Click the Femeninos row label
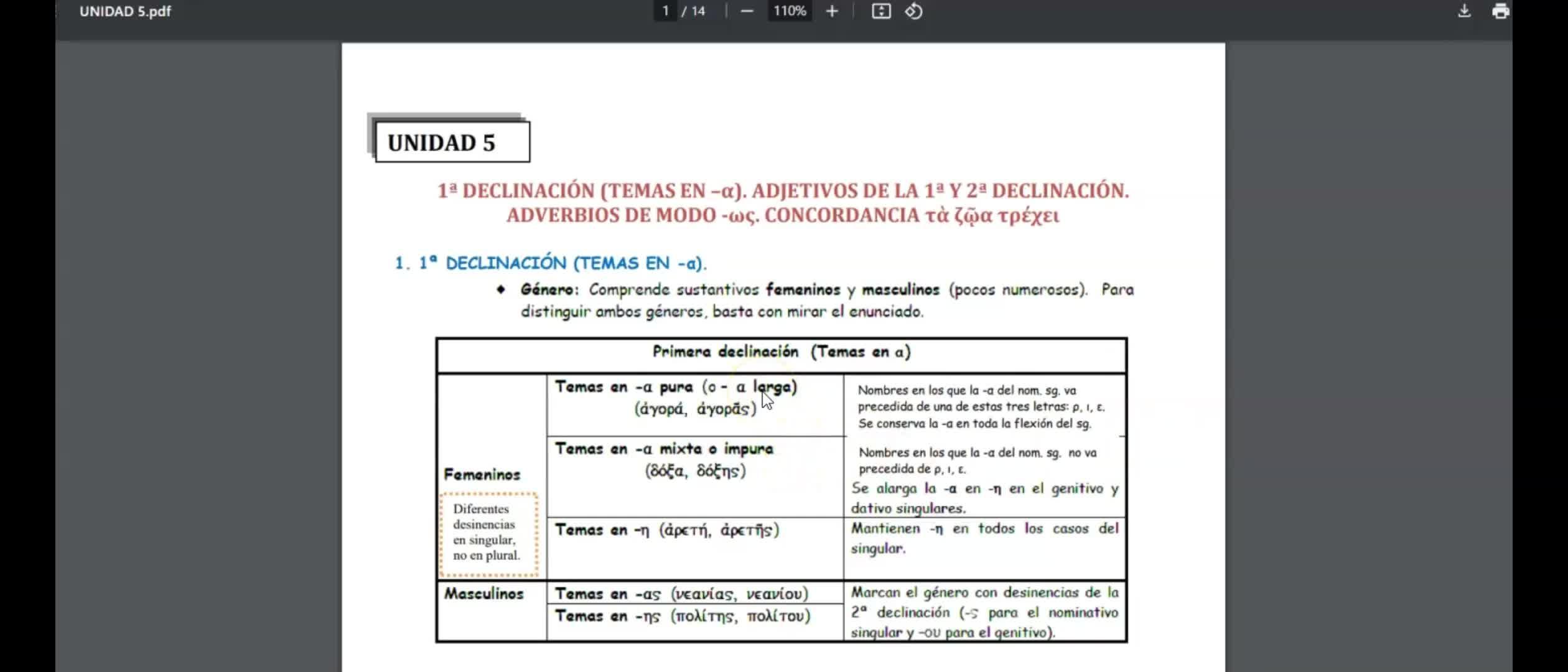 tap(482, 475)
